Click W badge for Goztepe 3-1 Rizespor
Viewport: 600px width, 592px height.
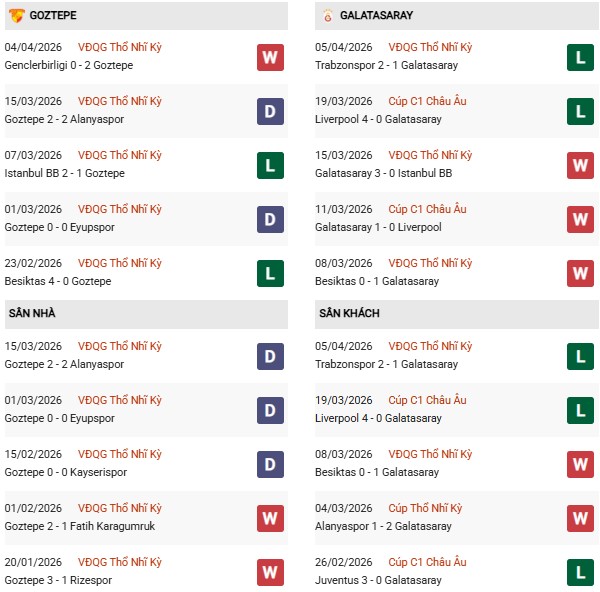[x=270, y=572]
